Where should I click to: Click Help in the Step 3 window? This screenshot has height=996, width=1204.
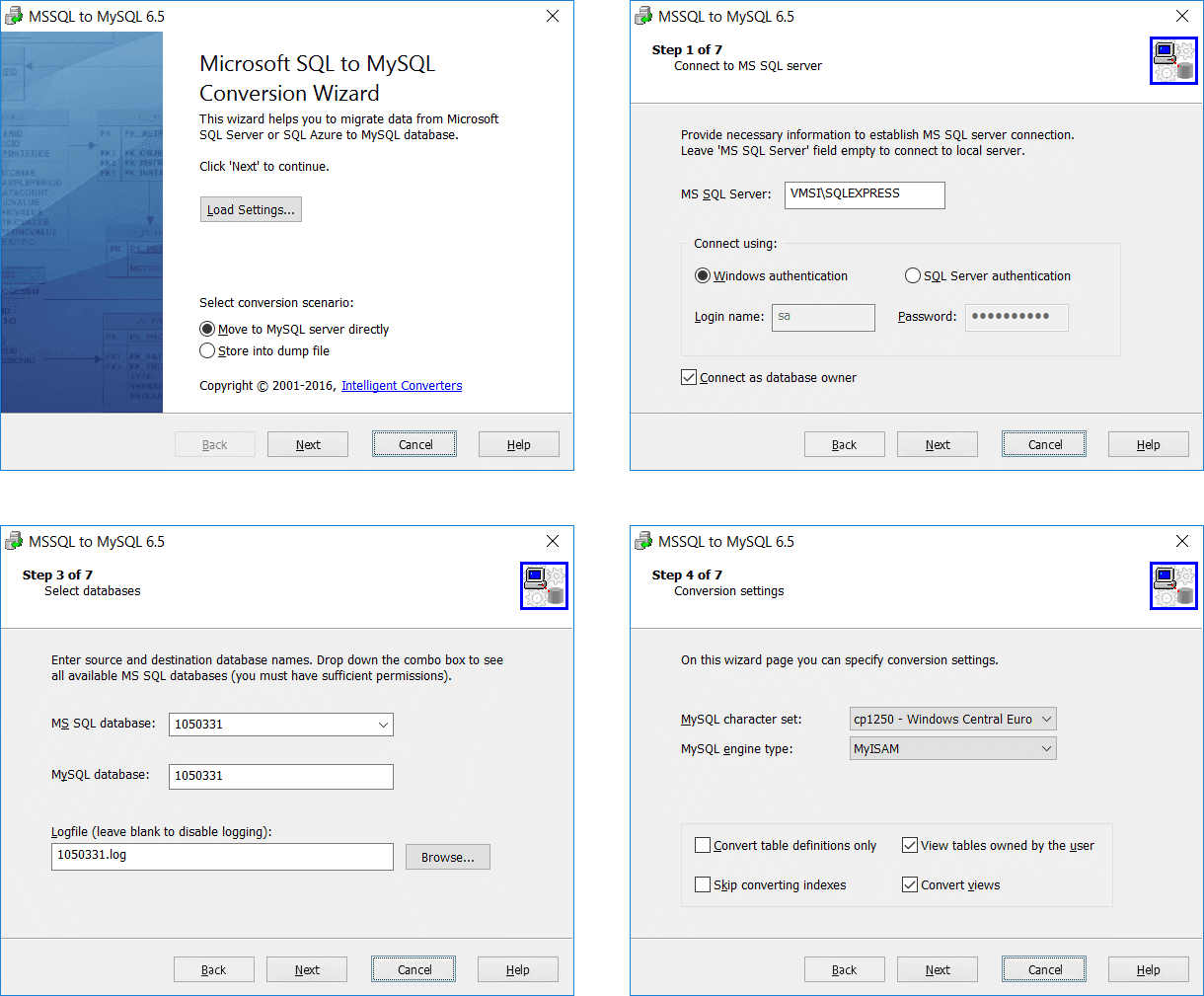(x=518, y=969)
